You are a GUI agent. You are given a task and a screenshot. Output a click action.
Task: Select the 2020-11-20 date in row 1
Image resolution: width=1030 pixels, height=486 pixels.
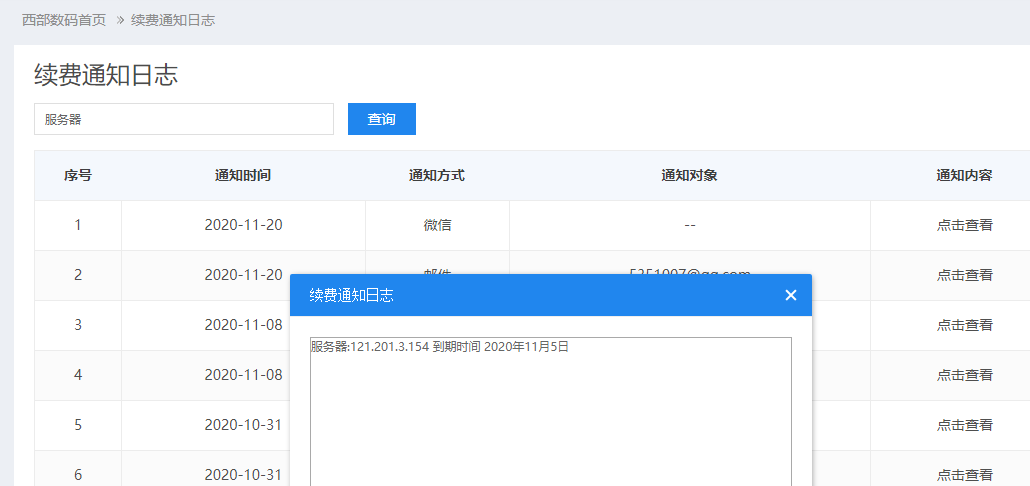pos(243,225)
